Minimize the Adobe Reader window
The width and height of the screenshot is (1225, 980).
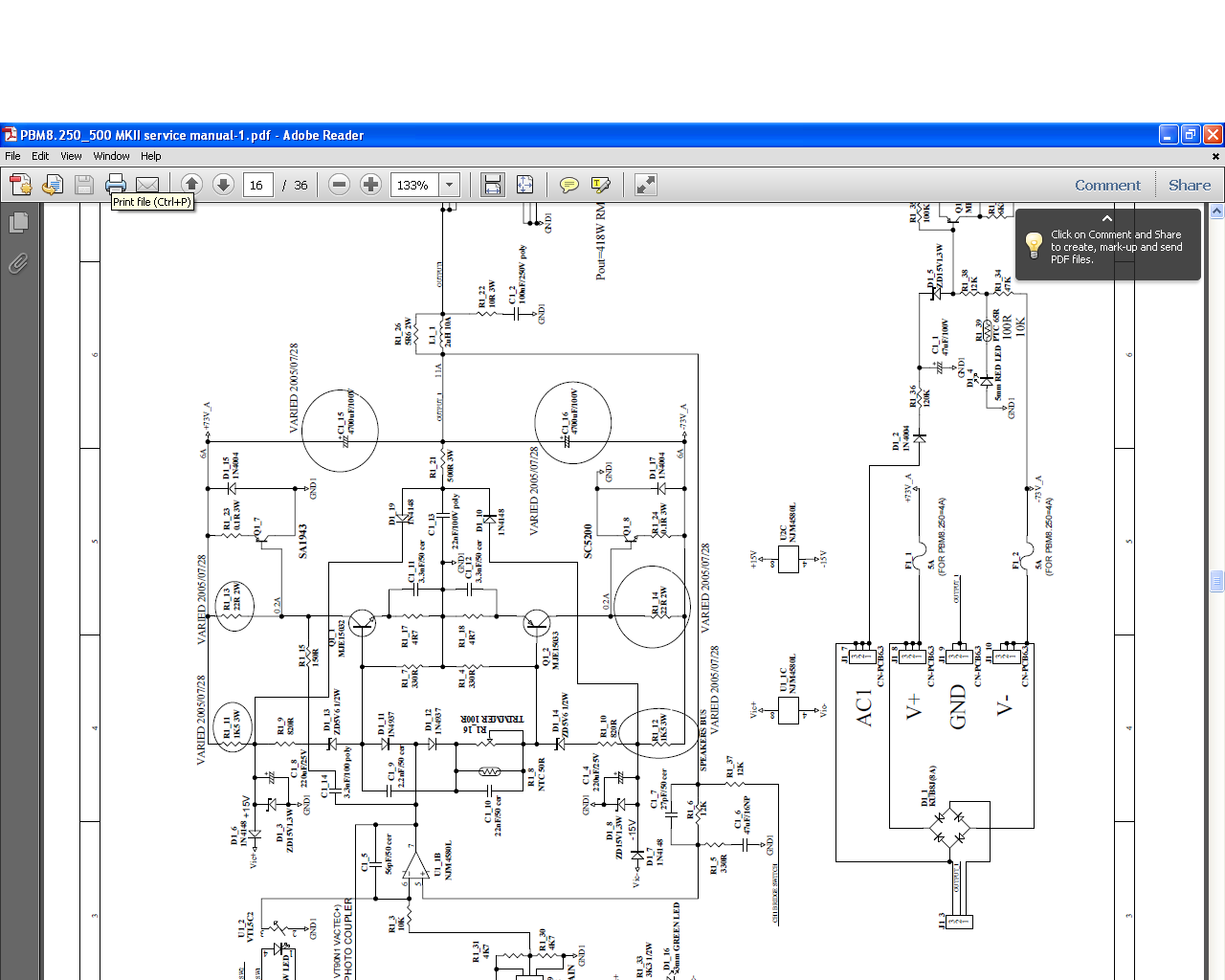pos(1169,135)
